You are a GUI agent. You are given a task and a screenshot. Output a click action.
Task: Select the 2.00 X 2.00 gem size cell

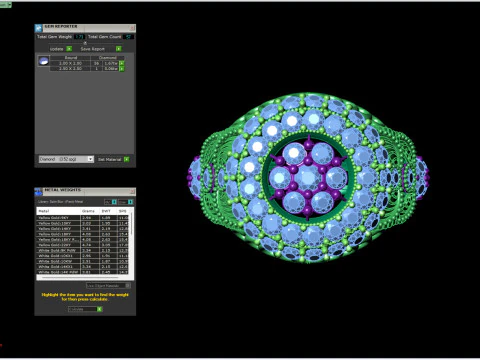[70, 63]
